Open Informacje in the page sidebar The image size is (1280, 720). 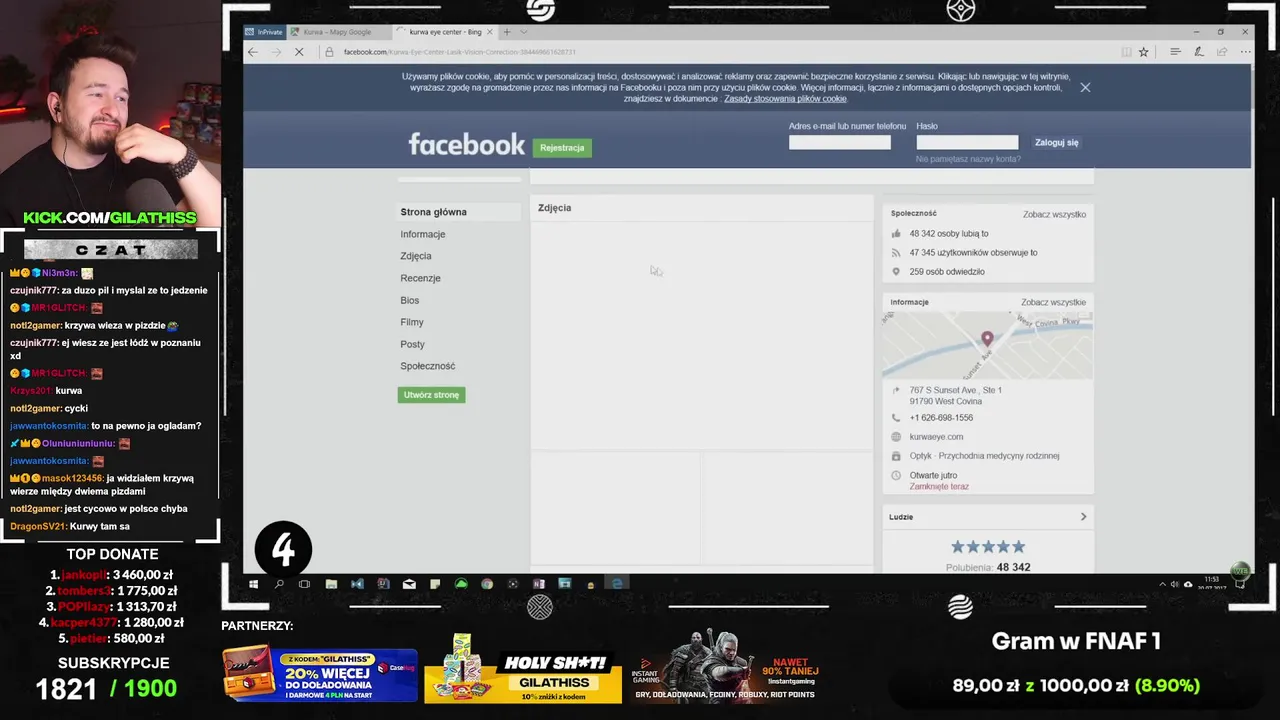click(423, 234)
